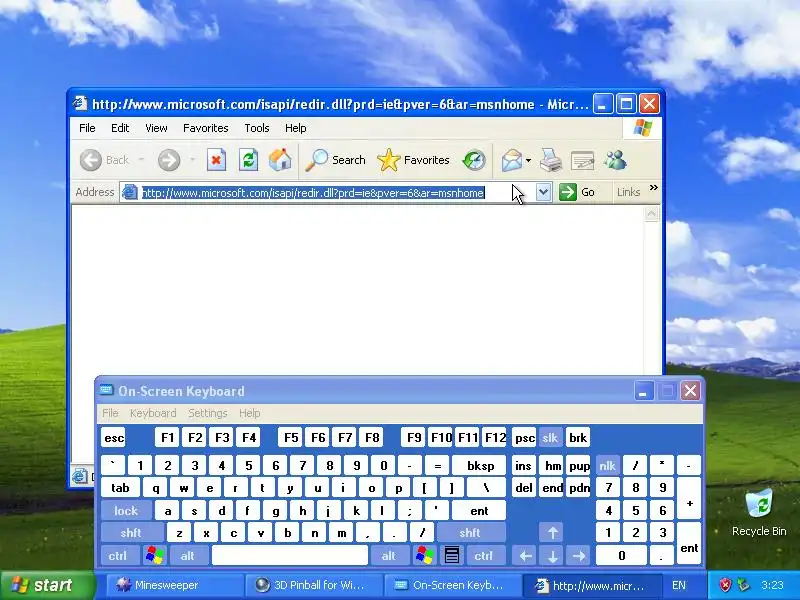Viewport: 800px width, 600px height.
Task: Click the scroll up arrow in IE window
Action: click(x=652, y=214)
